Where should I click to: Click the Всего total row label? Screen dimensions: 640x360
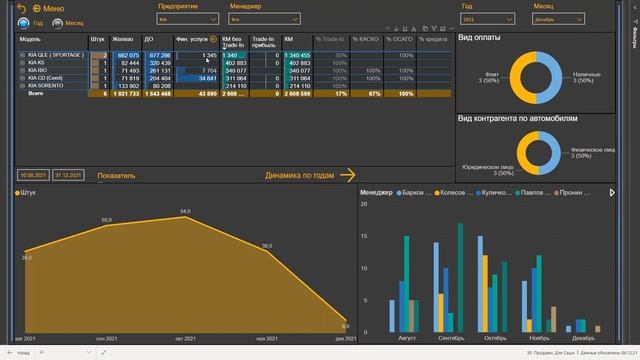36,93
